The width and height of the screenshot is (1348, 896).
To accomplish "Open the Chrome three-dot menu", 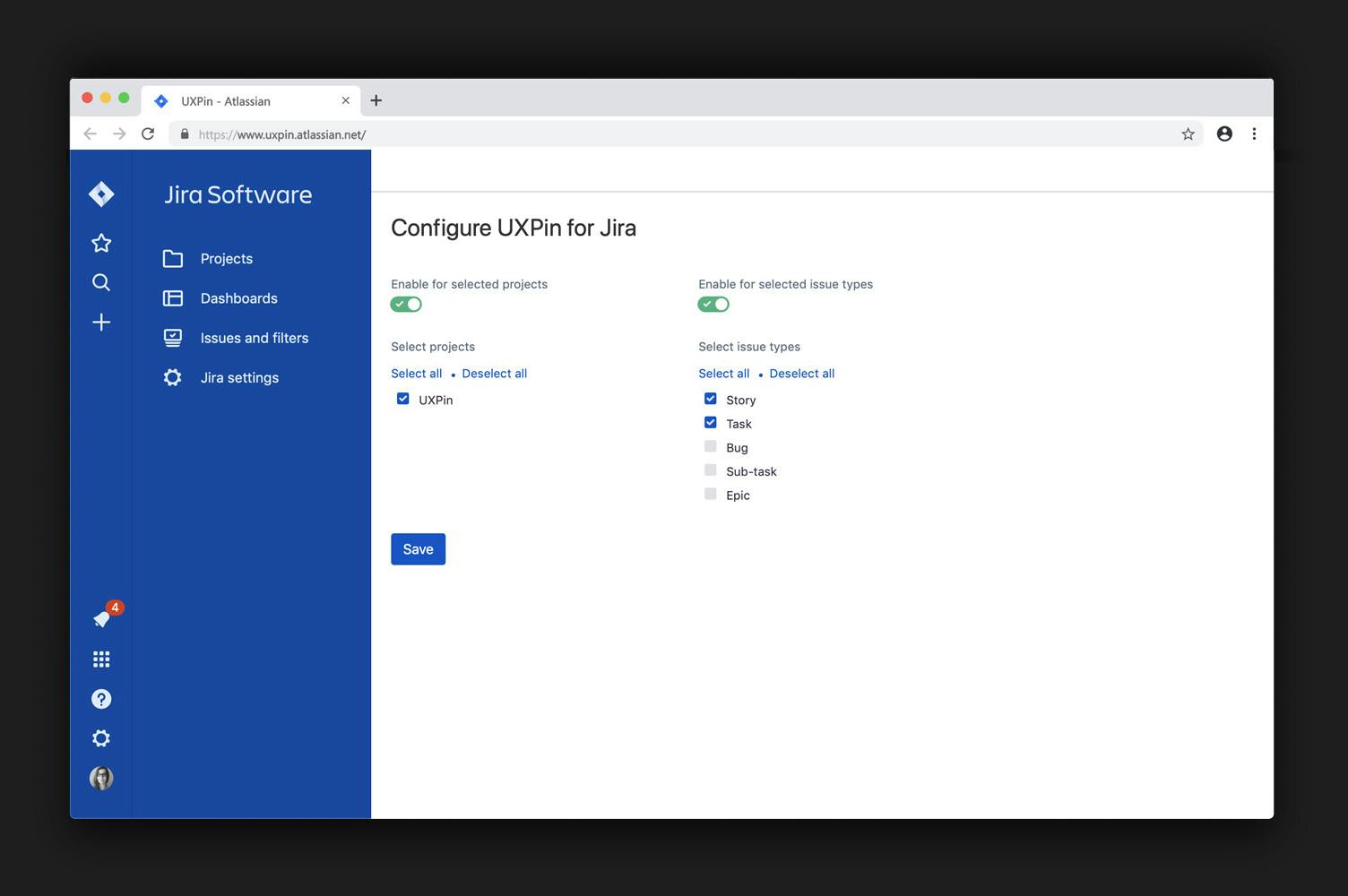I will point(1254,133).
